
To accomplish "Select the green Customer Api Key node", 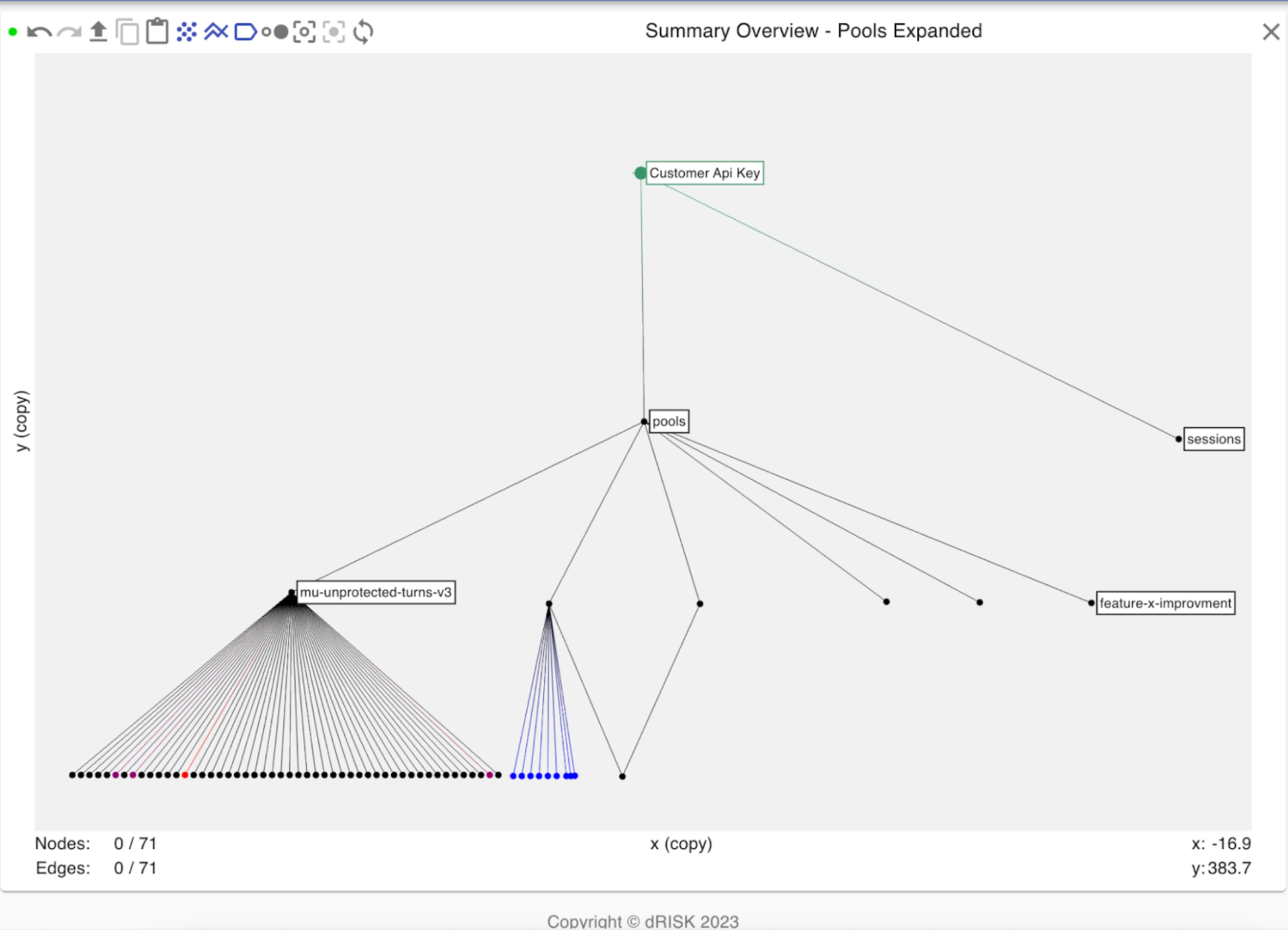I will coord(640,173).
